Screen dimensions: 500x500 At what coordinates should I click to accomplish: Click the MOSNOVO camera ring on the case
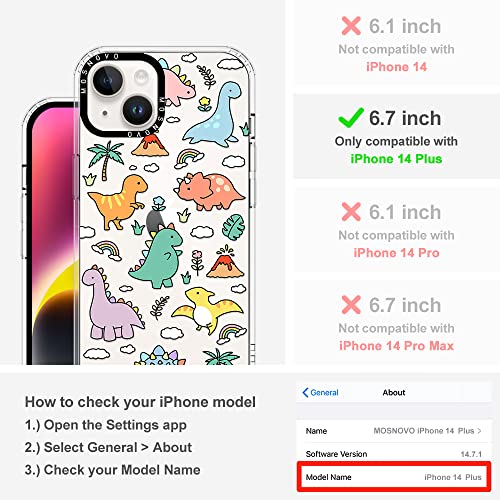tap(122, 96)
